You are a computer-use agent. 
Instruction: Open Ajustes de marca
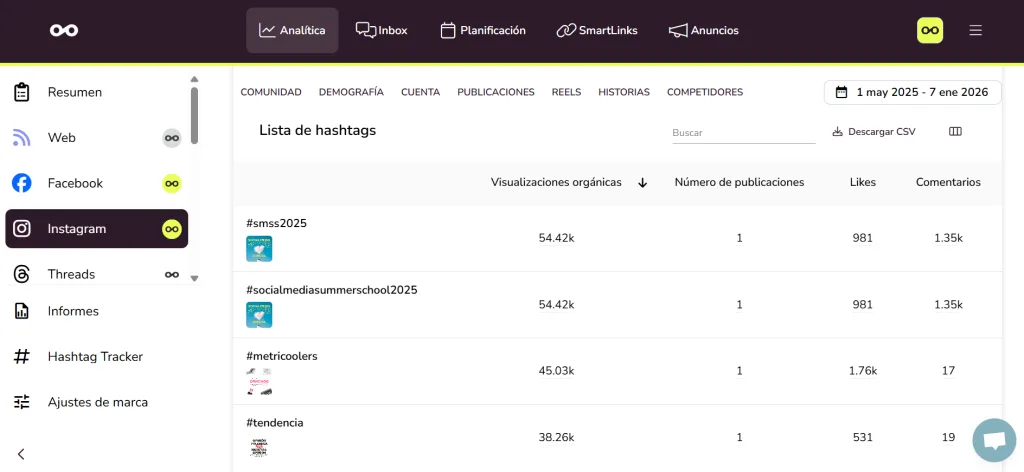97,402
